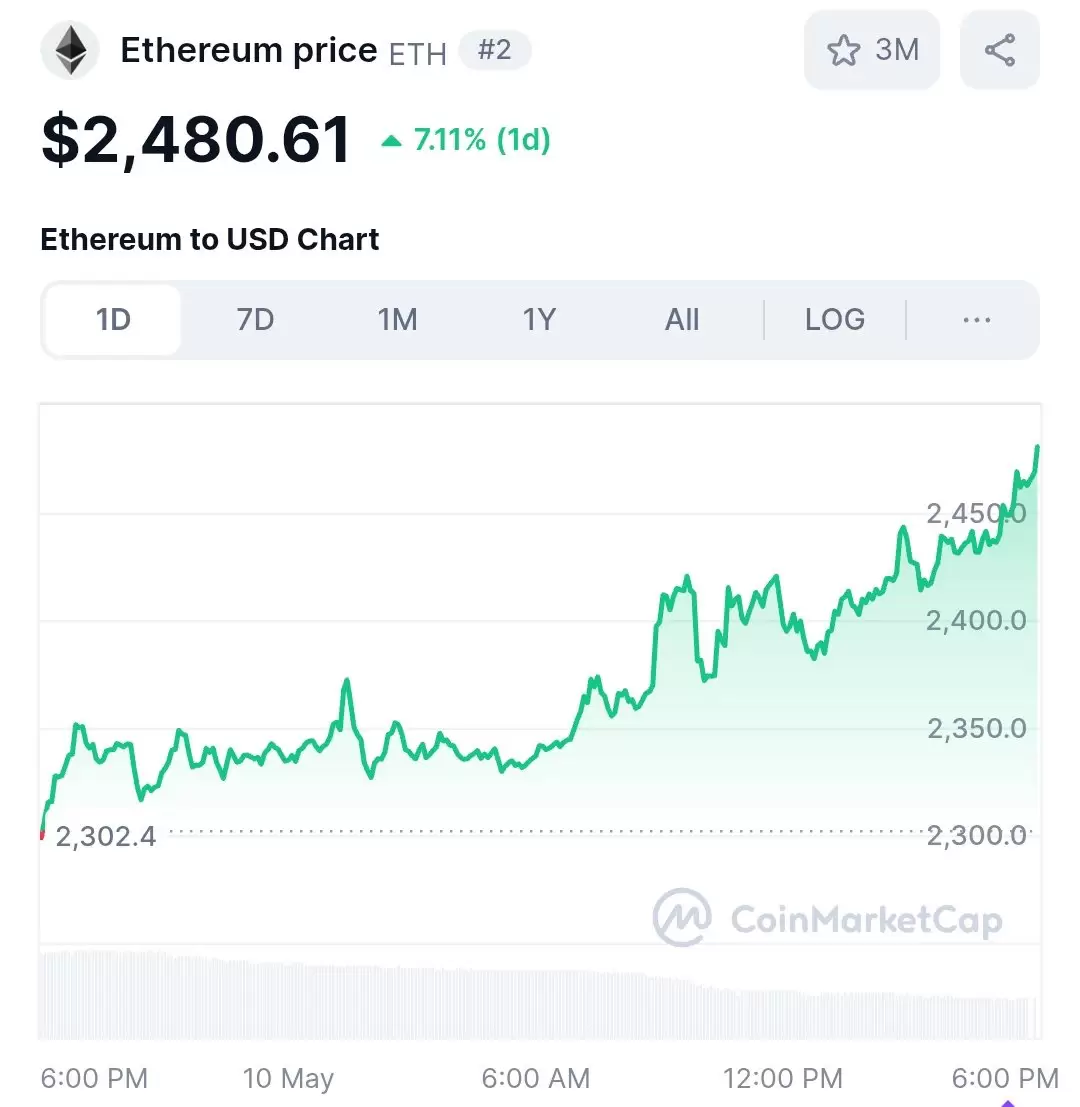Image resolution: width=1080 pixels, height=1107 pixels.
Task: Show the All time chart range
Action: [x=682, y=320]
